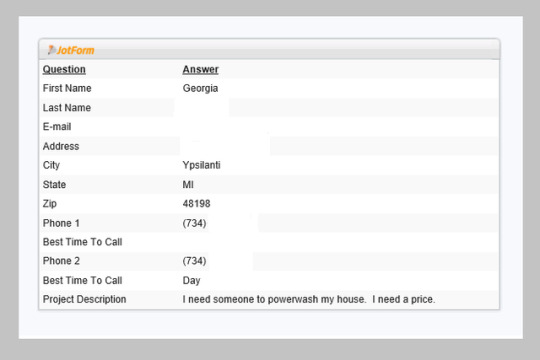540x360 pixels.
Task: Click the Last Name label
Action: (67, 107)
